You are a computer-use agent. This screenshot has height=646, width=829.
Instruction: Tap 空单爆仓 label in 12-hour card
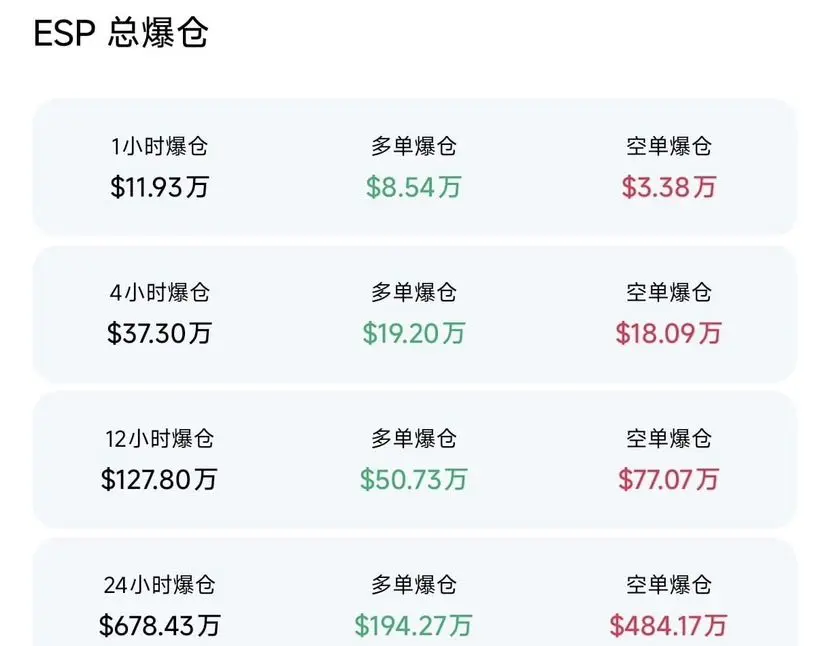tap(669, 439)
